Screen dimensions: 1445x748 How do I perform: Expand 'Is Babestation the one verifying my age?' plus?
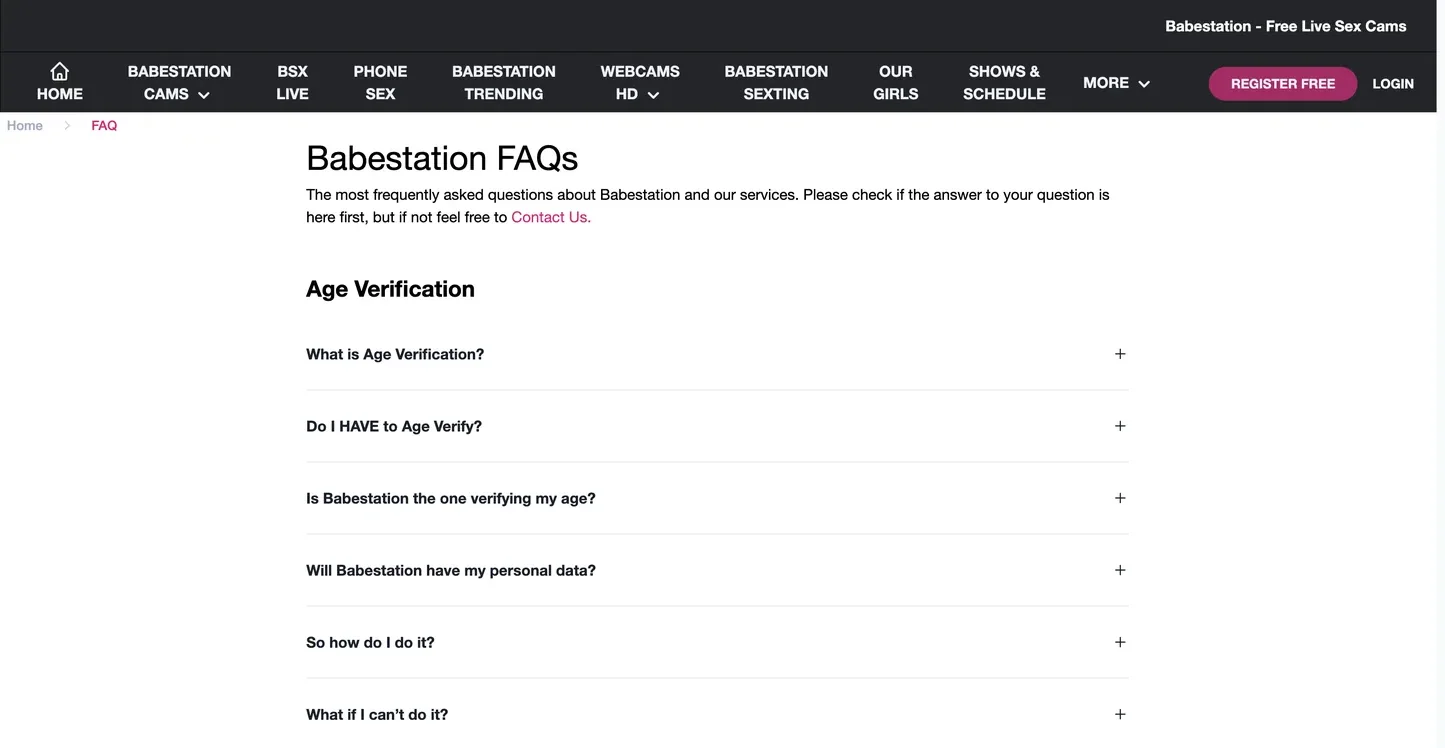(x=1120, y=498)
